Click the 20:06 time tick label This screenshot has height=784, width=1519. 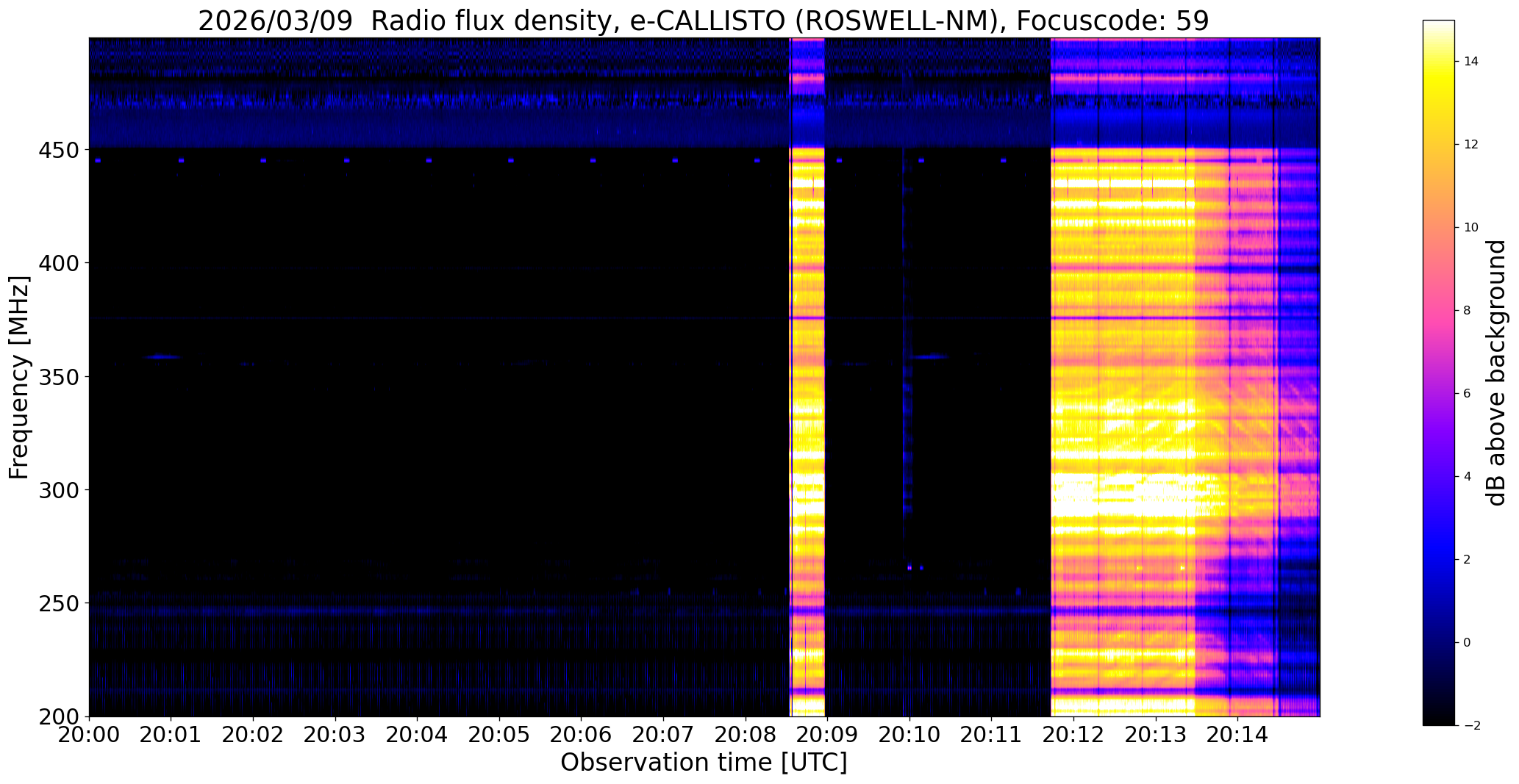tap(582, 733)
